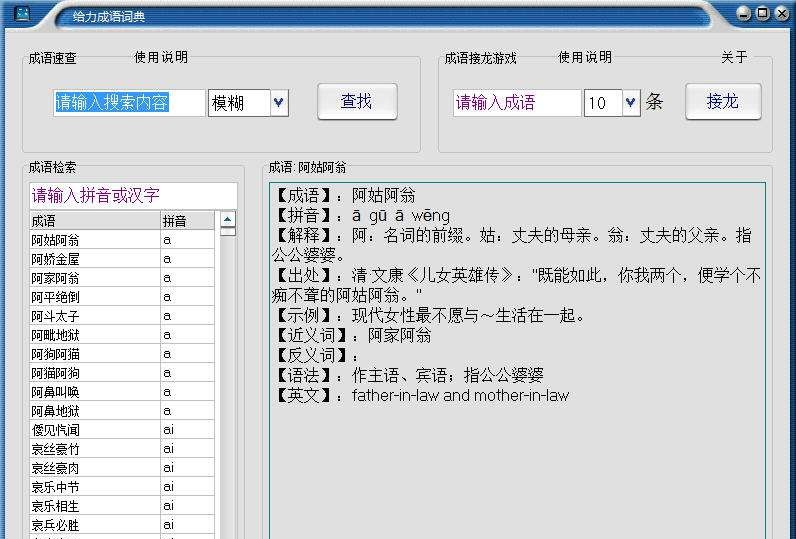Viewport: 796px width, 539px height.
Task: Focus the 请输入拼音或汉字 filter field
Action: pyautogui.click(x=133, y=195)
